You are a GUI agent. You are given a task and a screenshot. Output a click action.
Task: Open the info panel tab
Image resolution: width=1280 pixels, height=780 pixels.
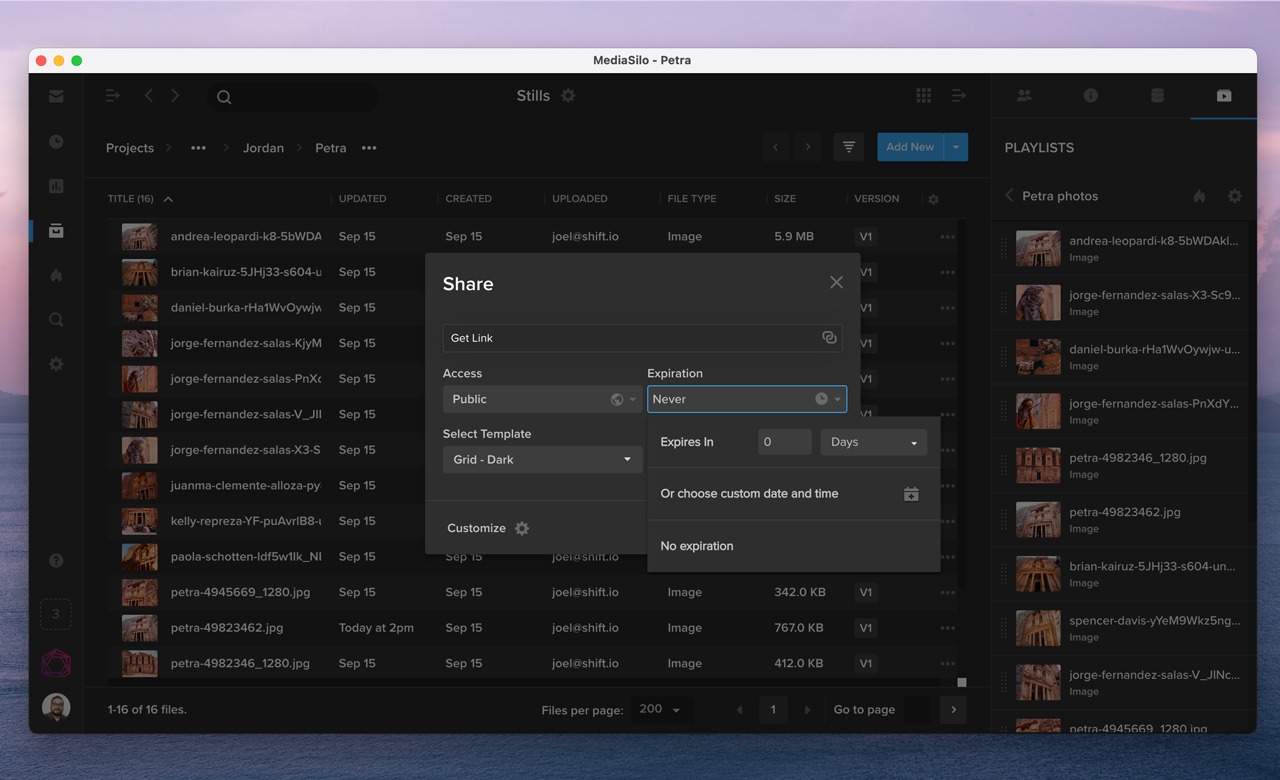tap(1090, 96)
